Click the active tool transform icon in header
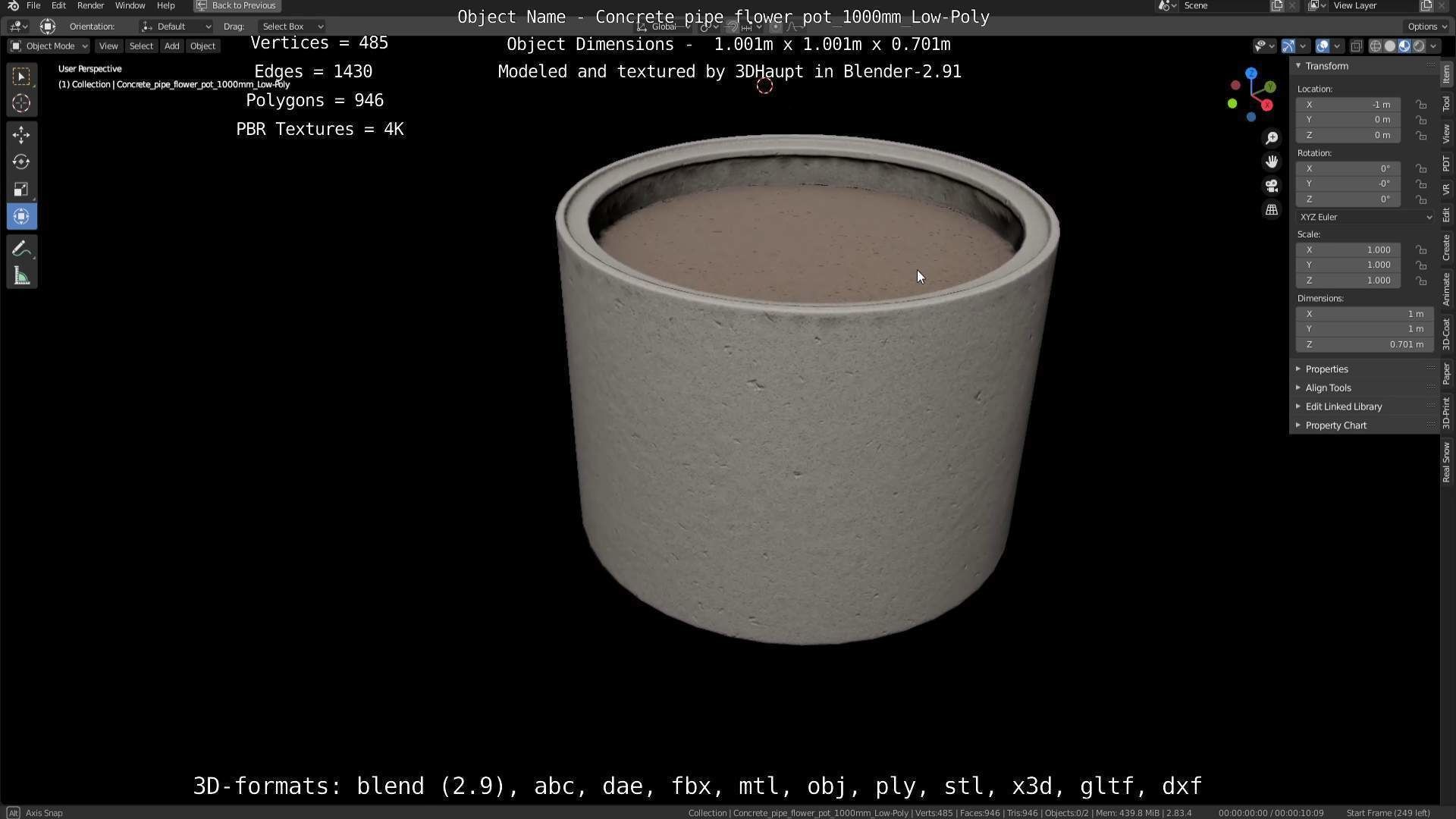 coord(48,27)
